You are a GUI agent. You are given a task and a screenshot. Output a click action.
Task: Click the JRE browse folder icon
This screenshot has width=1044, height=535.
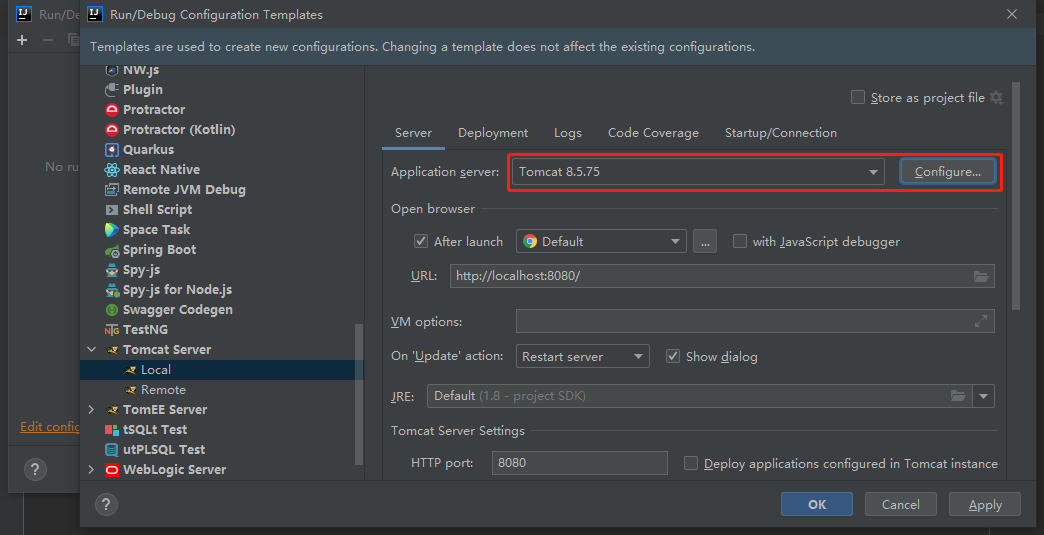[958, 396]
